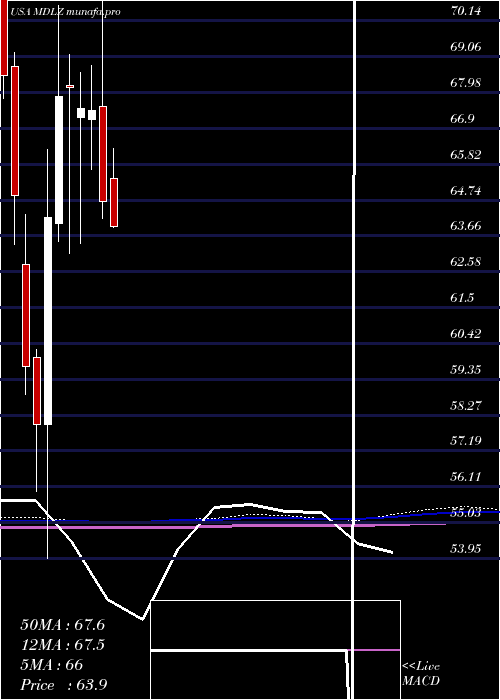
Task: Click the 50MA : 67.6 indicator text
Action: (x=63, y=625)
